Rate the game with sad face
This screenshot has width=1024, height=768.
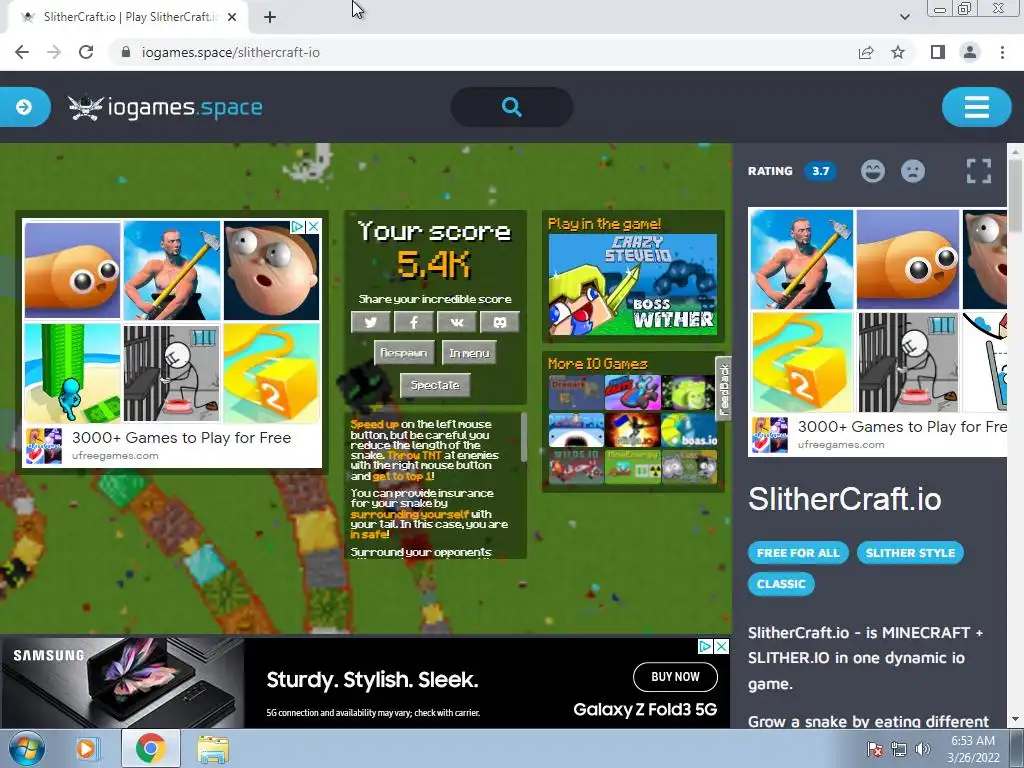click(x=913, y=171)
